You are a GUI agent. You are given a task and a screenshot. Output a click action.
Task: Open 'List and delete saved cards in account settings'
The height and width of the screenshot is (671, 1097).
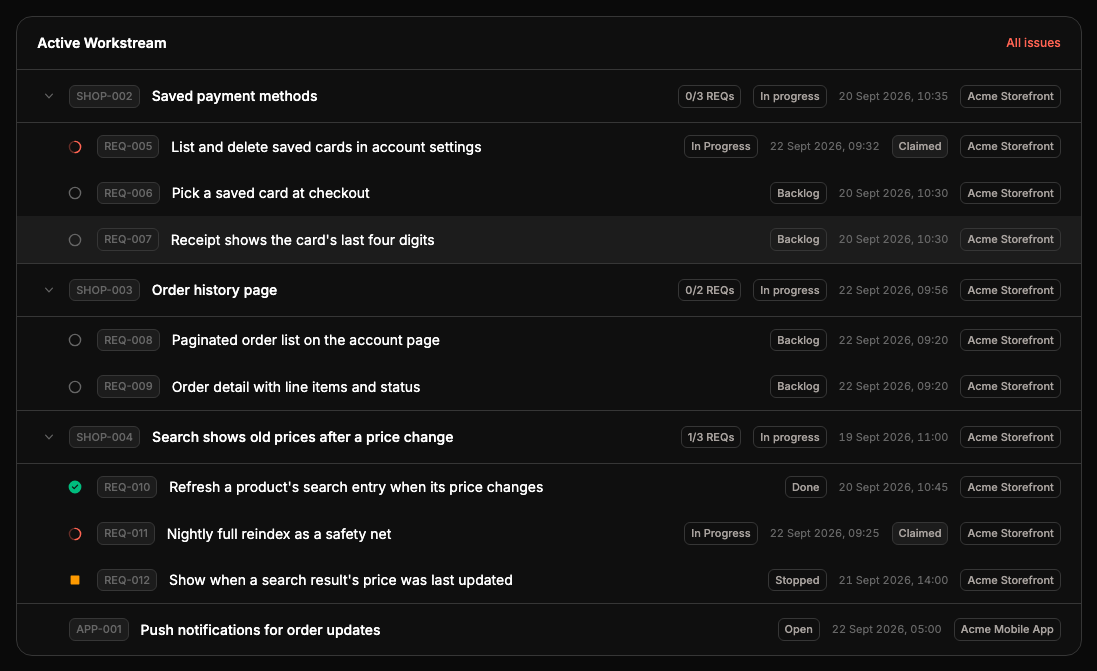[326, 147]
